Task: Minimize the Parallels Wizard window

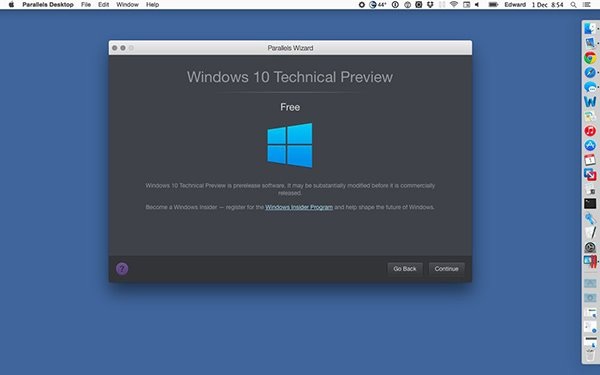Action: point(123,48)
